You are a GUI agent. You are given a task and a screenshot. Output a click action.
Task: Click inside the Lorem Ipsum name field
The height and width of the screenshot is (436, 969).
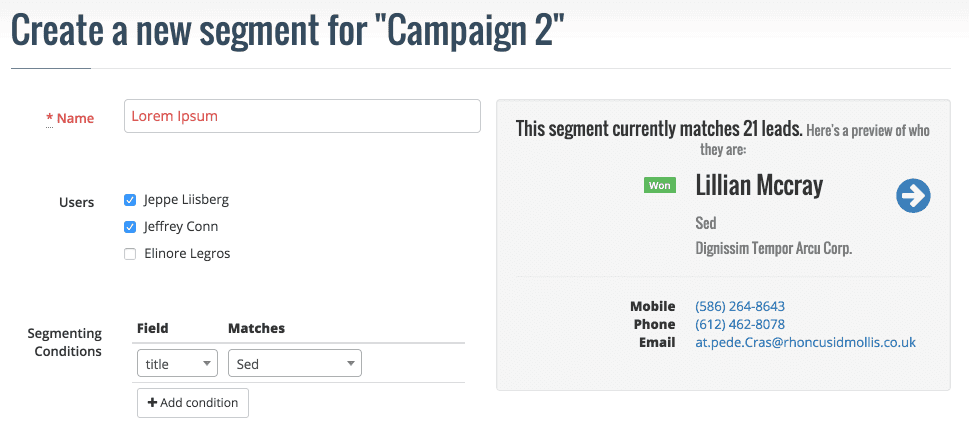point(301,116)
